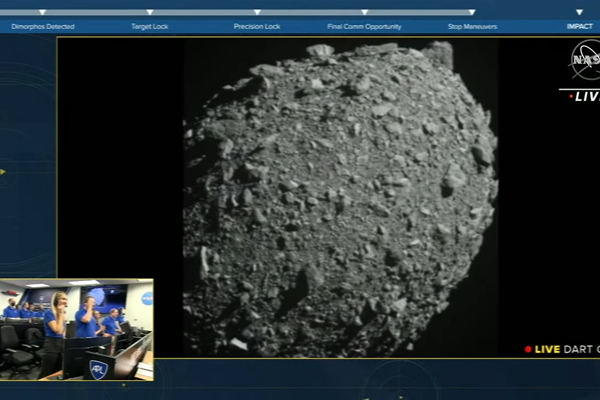
Task: Click the NASA logo on control room wall
Action: point(147,299)
